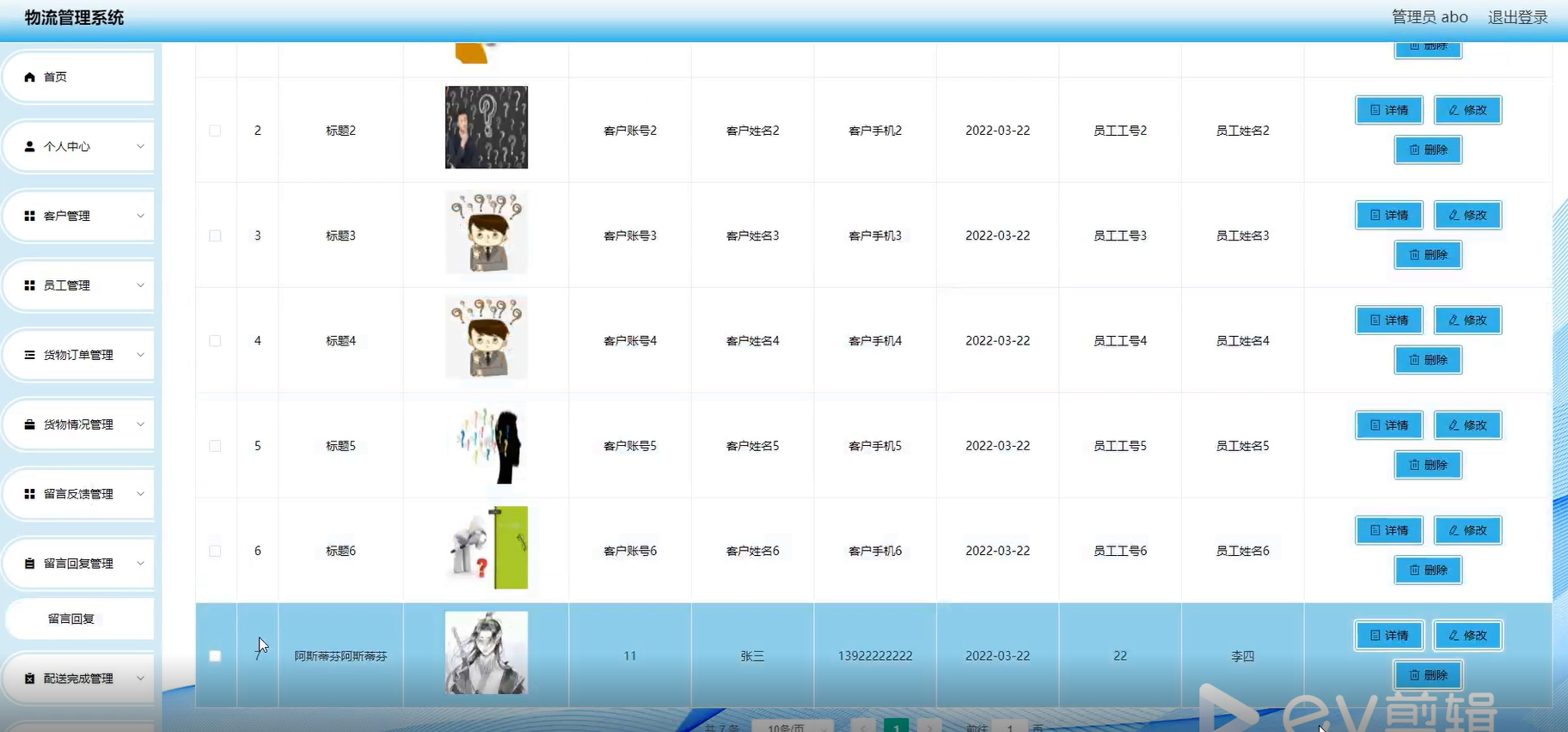Viewport: 1568px width, 732px height.
Task: Expand the 客户管理 chevron
Action: [x=140, y=216]
